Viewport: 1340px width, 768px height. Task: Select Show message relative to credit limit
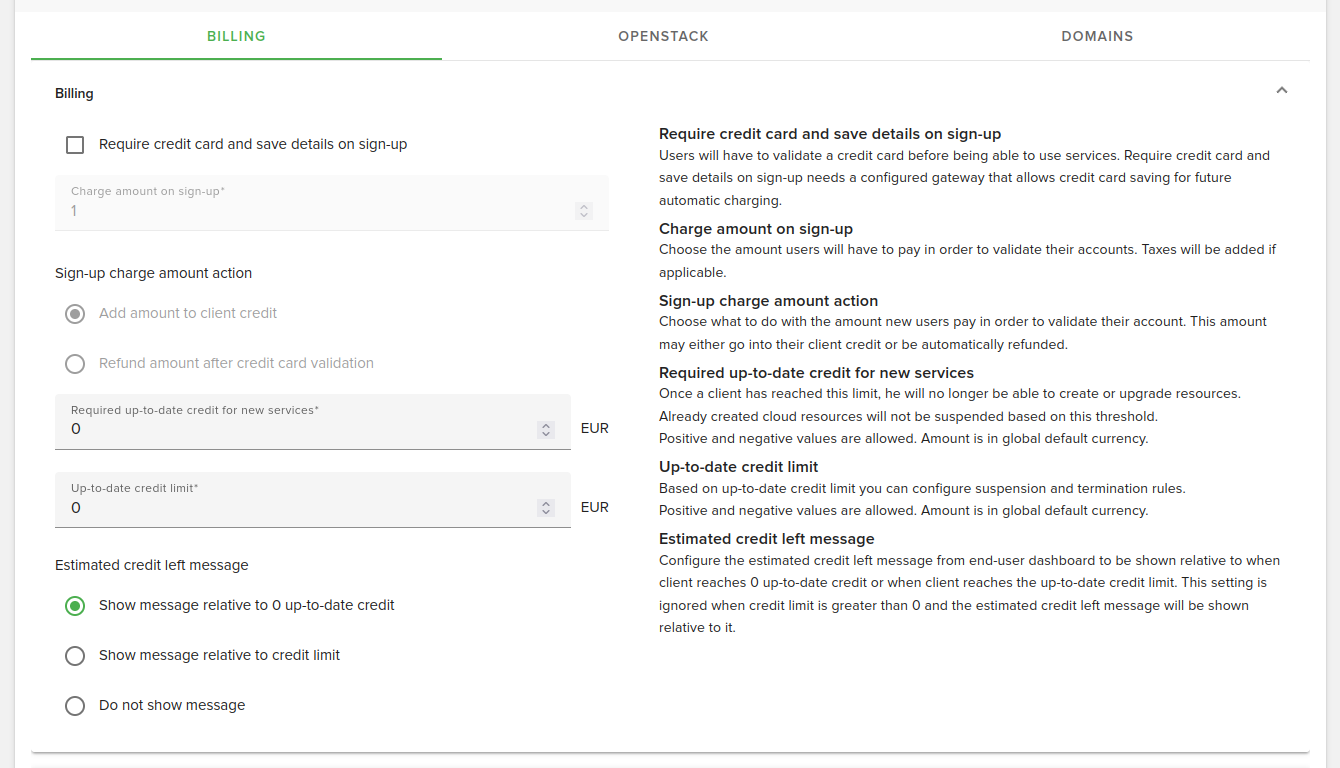pos(75,655)
